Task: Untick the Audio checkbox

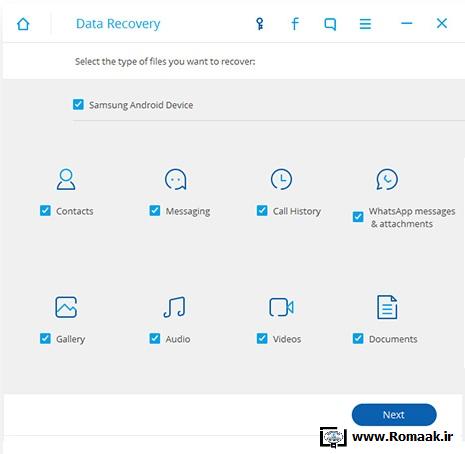Action: [155, 339]
